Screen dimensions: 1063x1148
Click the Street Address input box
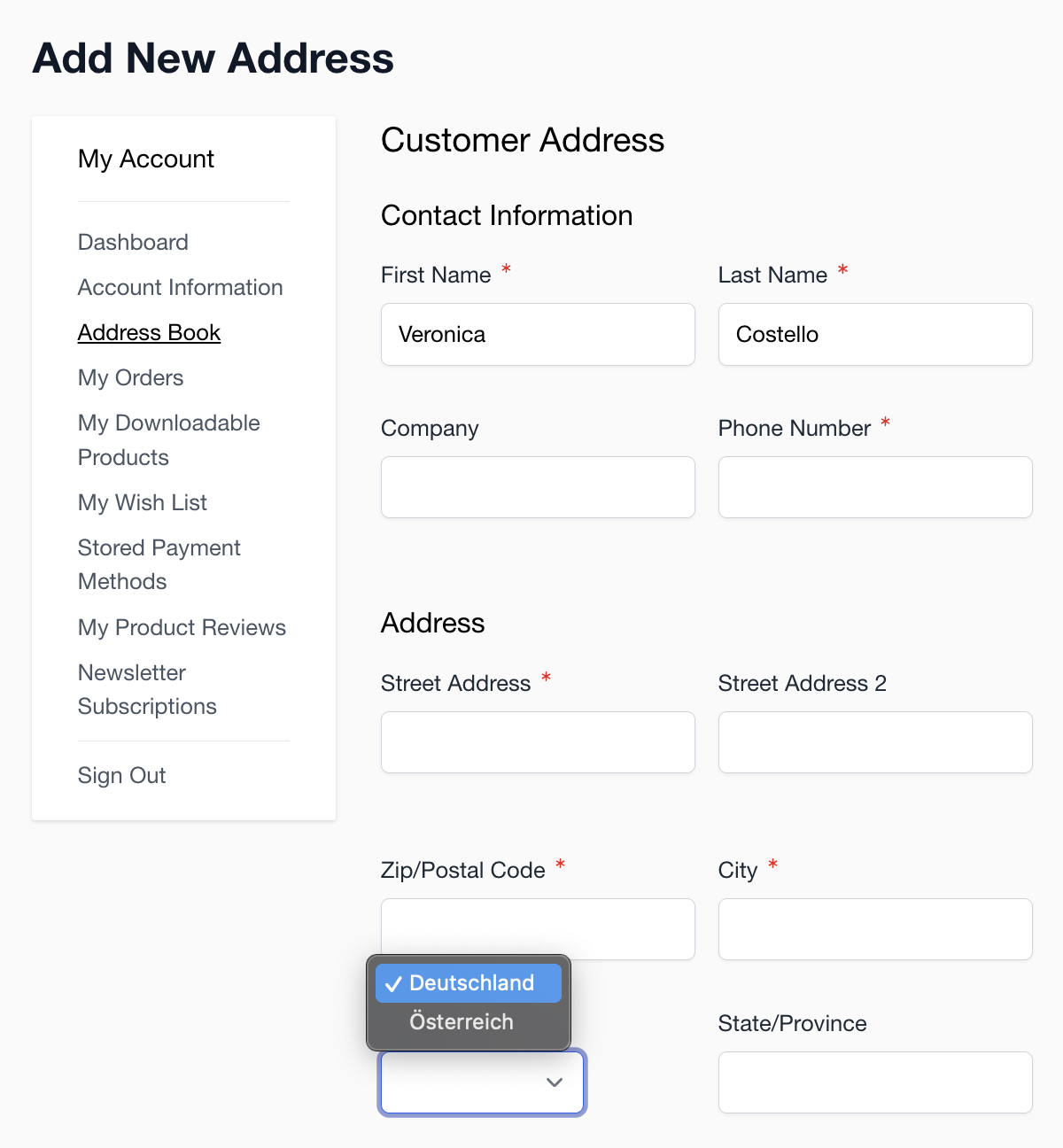click(538, 742)
